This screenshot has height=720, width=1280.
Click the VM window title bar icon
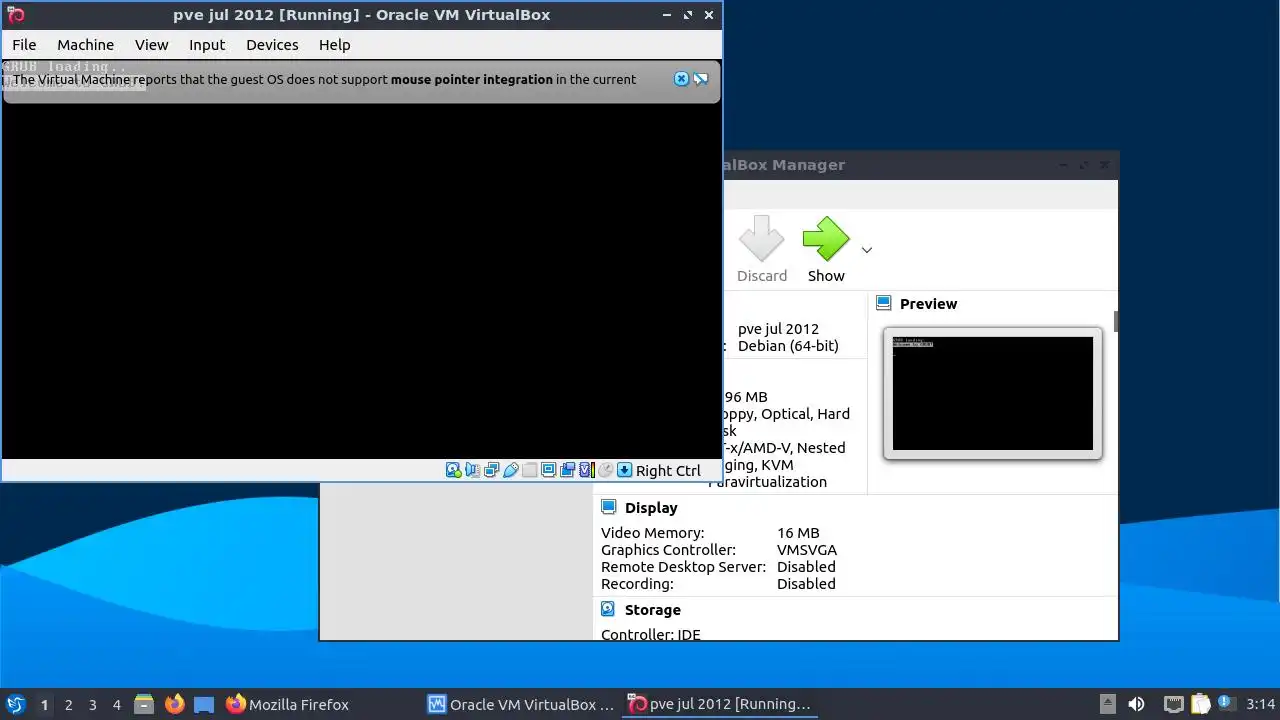pos(15,15)
